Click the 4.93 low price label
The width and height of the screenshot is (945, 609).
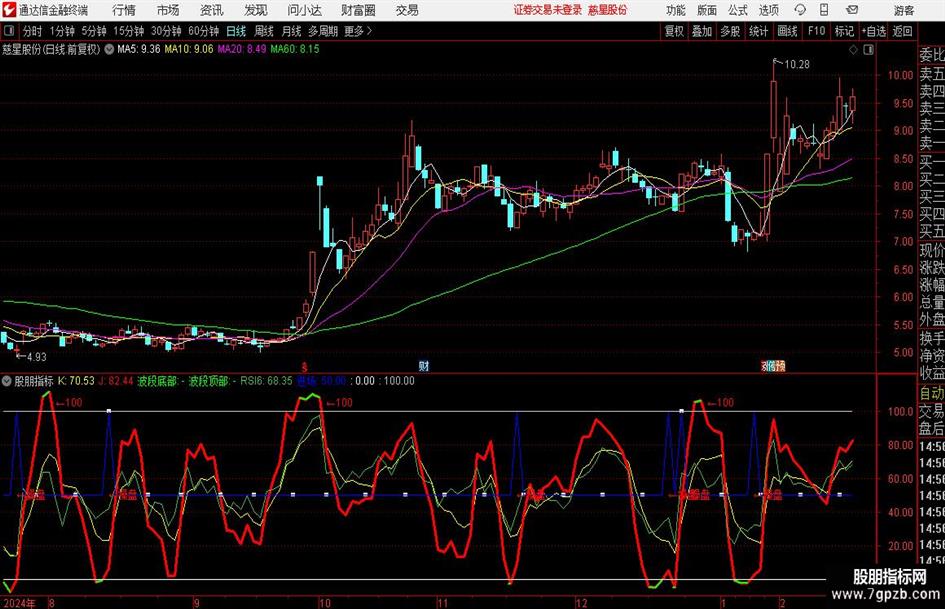tap(36, 357)
